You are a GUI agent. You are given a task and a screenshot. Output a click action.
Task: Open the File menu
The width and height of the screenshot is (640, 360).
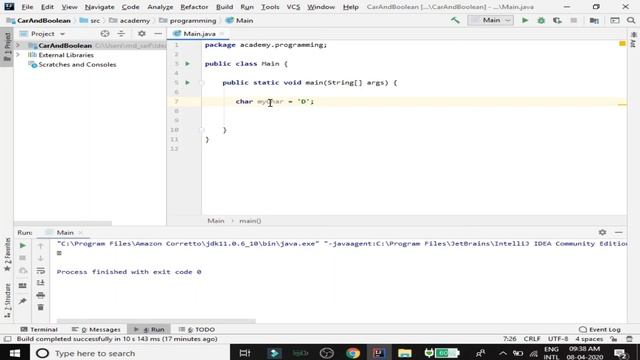pyautogui.click(x=27, y=7)
